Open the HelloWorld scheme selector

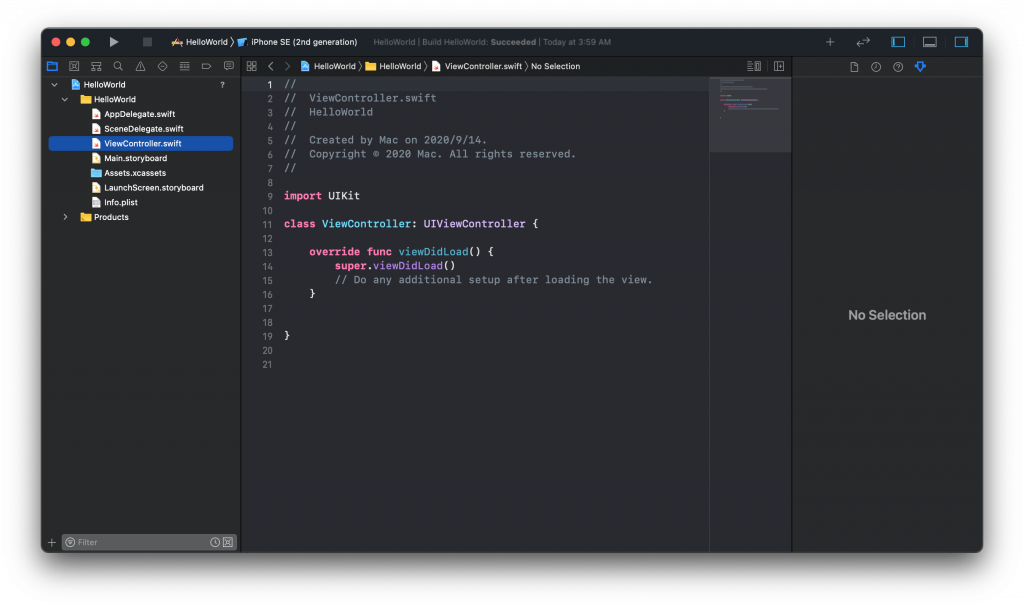pyautogui.click(x=199, y=42)
